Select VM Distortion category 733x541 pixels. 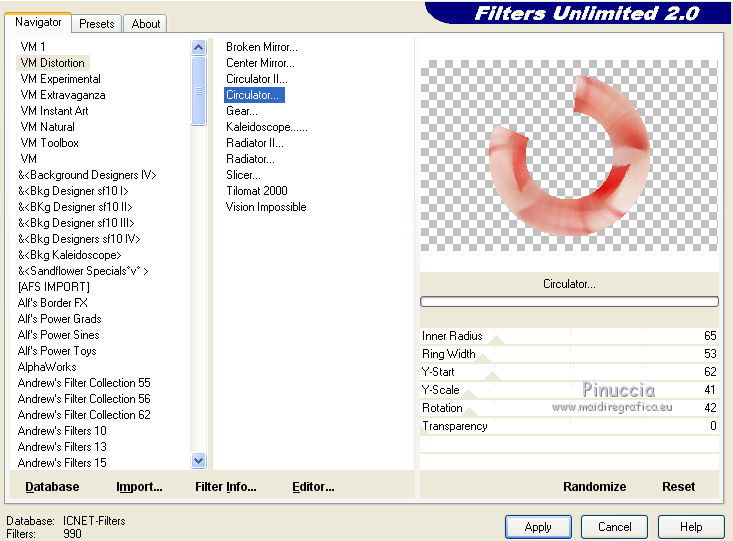click(x=53, y=63)
